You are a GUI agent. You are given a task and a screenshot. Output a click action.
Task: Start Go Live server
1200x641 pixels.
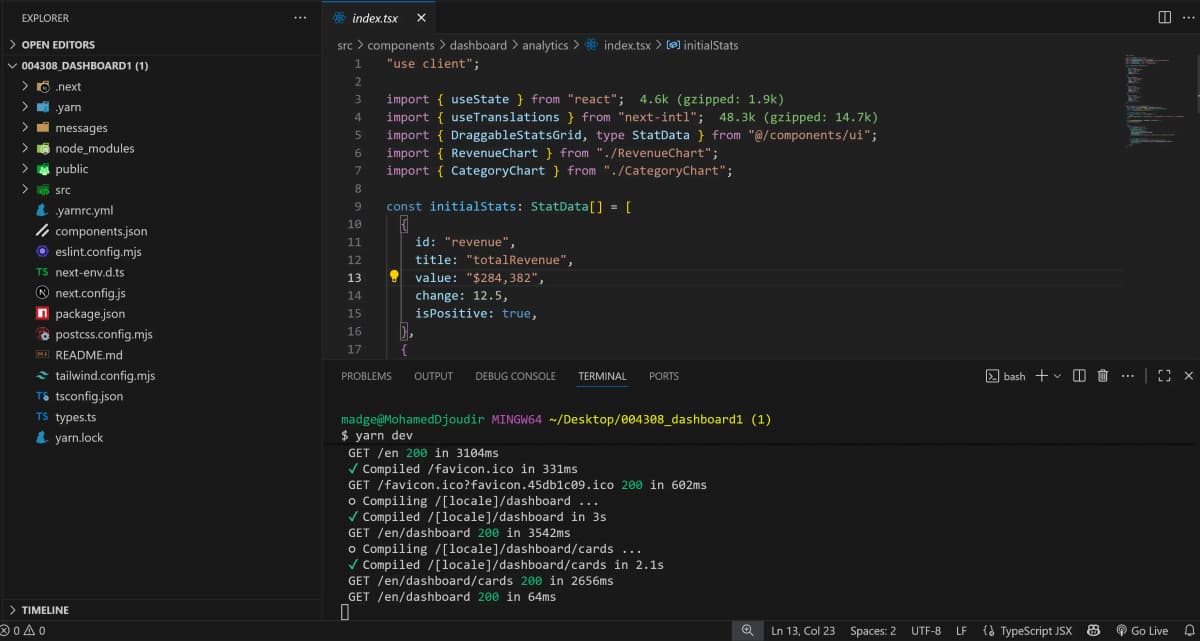[1141, 631]
